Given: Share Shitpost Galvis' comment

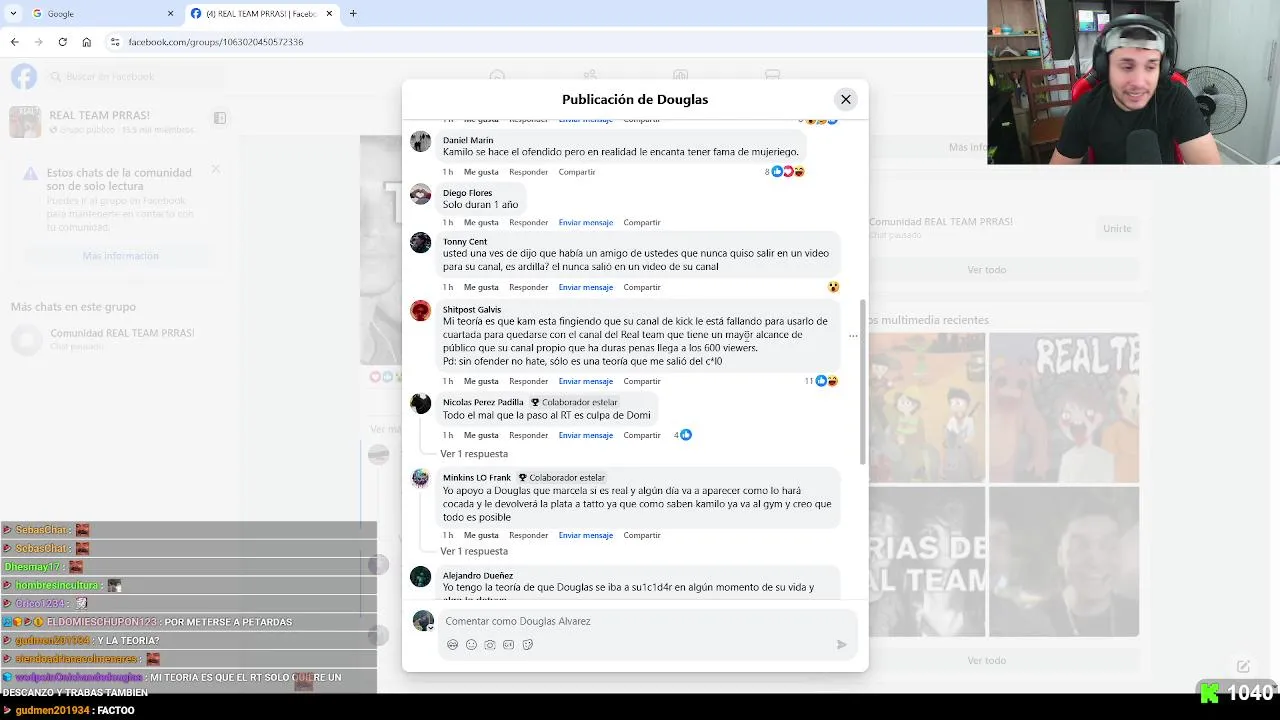Looking at the screenshot, I should point(642,382).
